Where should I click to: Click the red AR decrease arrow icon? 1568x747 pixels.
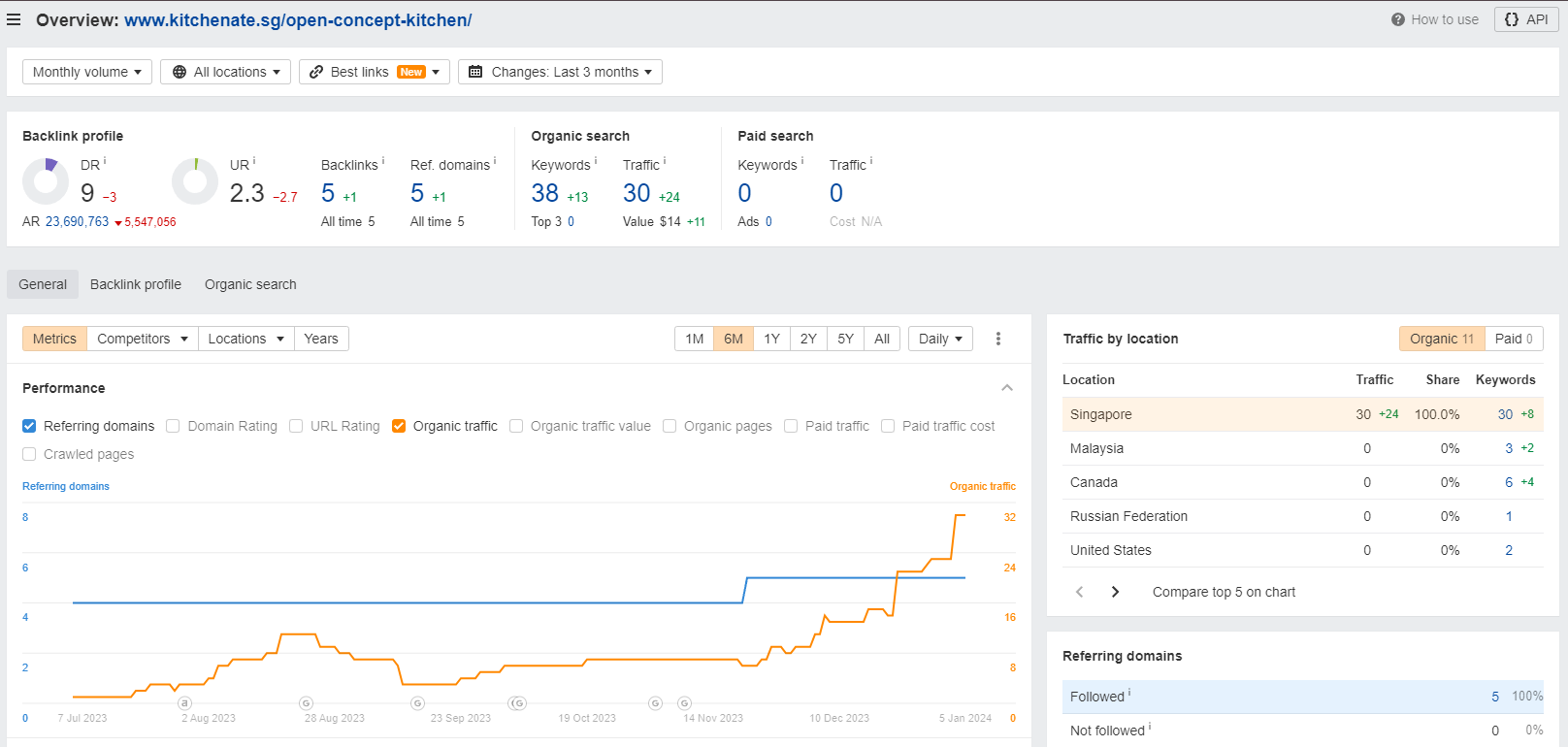click(118, 223)
